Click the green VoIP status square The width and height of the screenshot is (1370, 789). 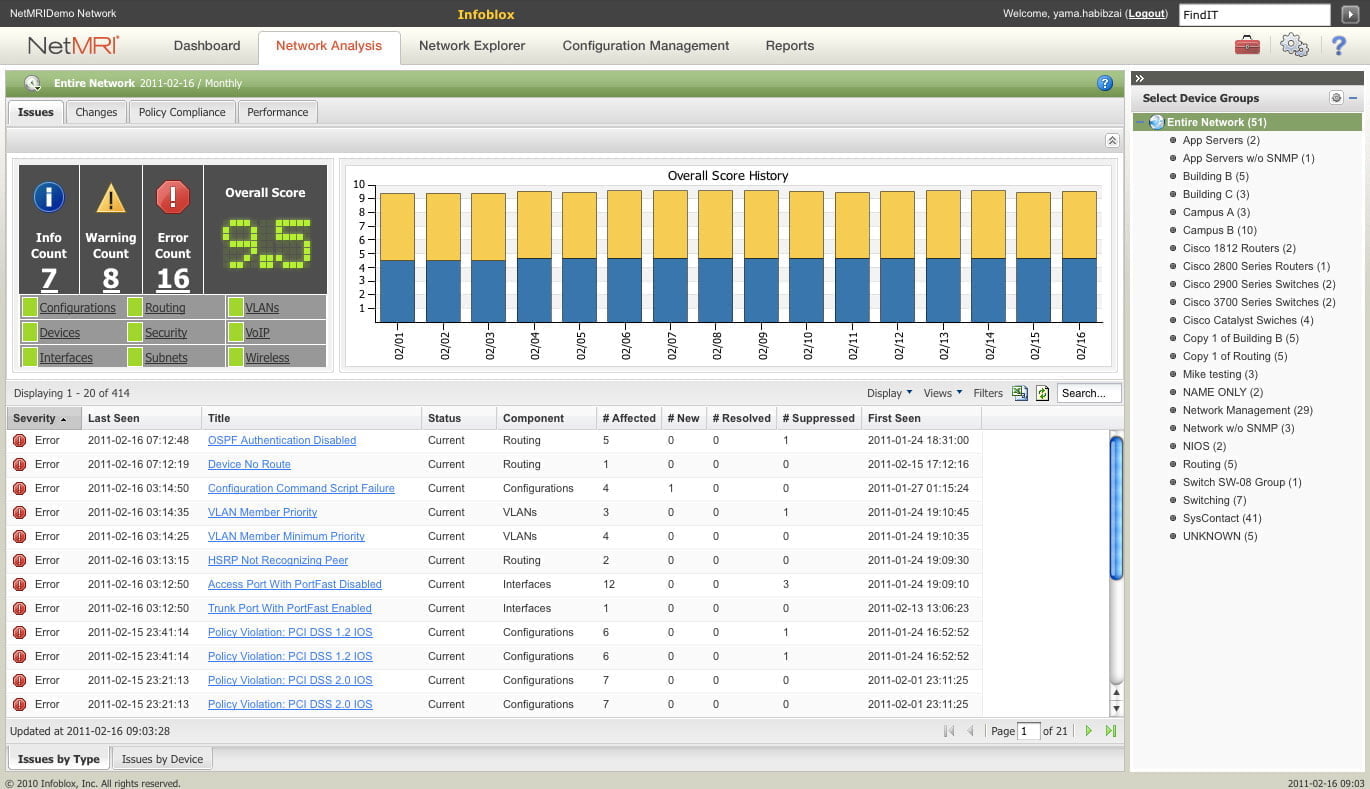tap(236, 332)
